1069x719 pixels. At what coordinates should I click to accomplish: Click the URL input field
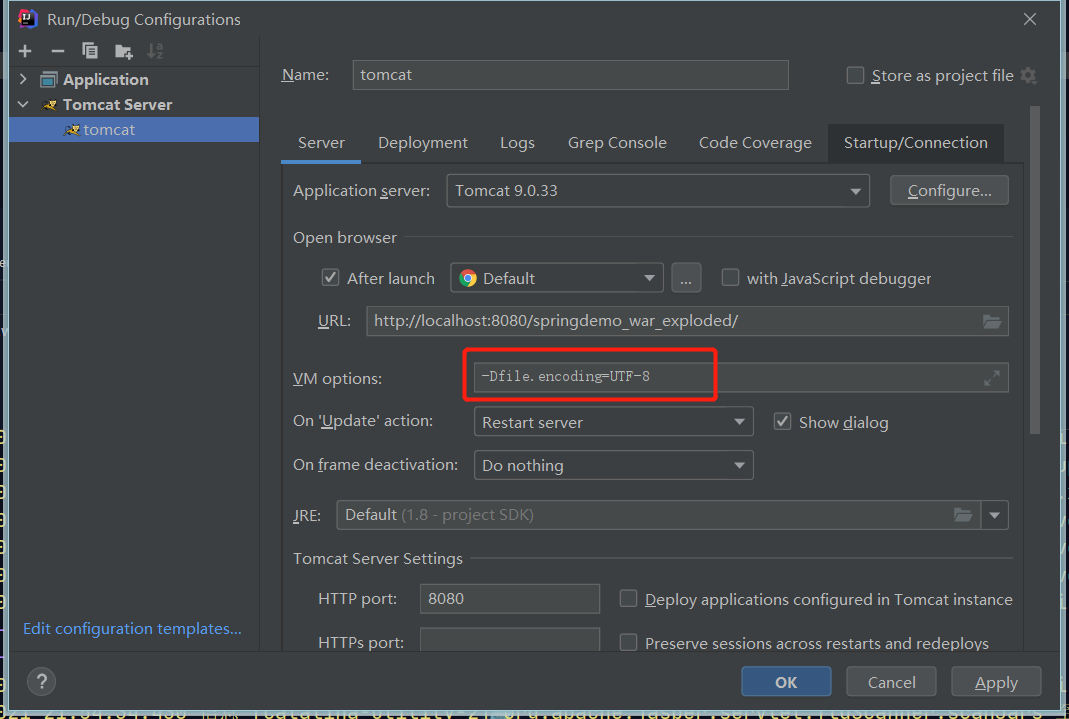point(687,321)
